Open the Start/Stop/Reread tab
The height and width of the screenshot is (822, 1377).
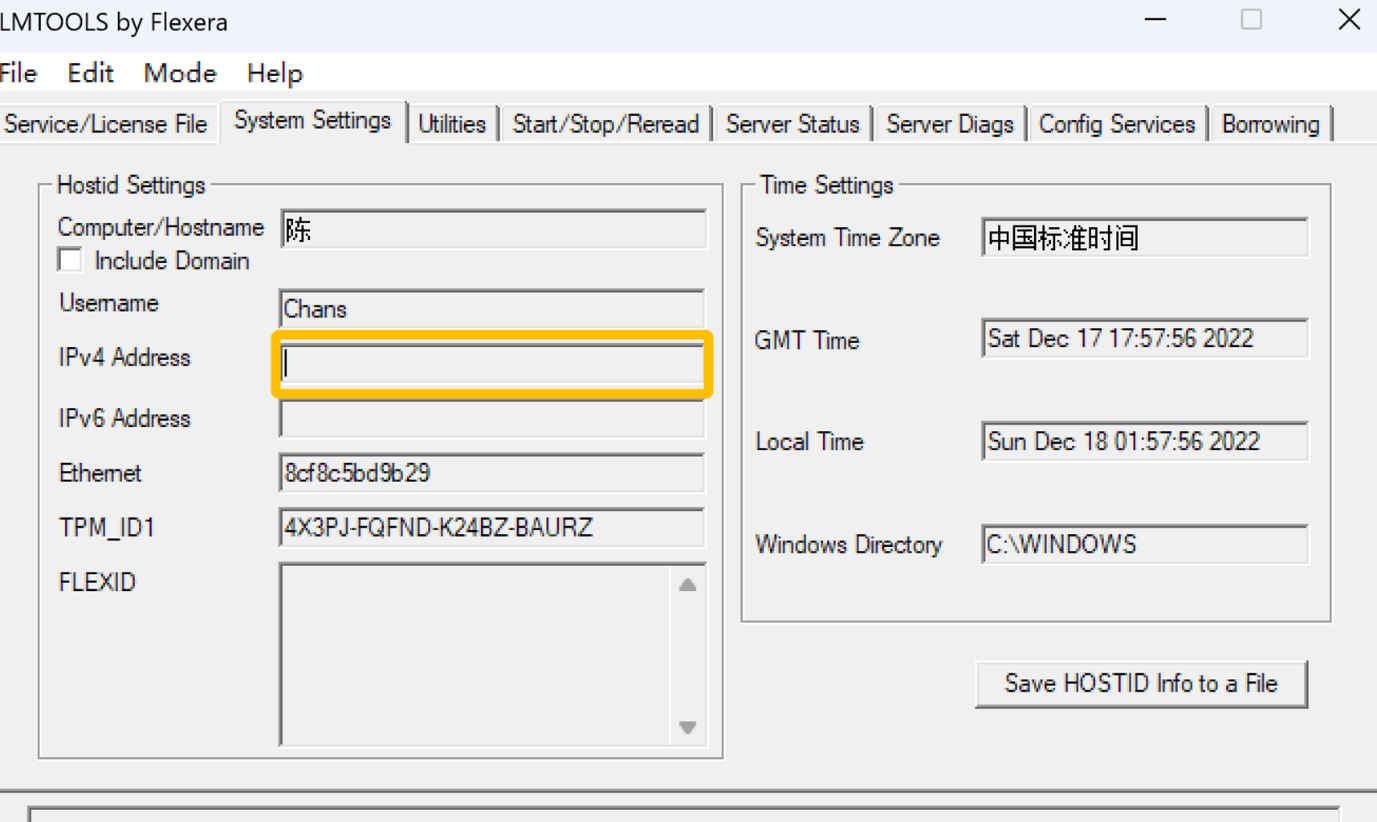click(x=605, y=124)
